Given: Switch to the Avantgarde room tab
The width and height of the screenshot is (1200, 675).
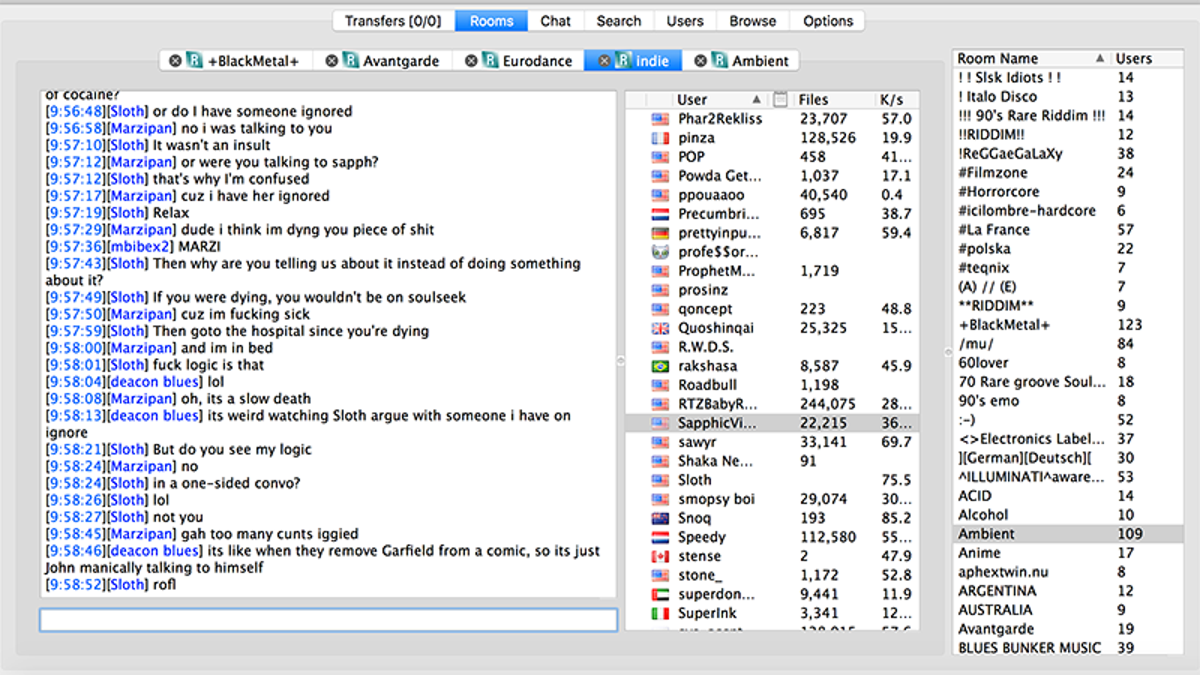Looking at the screenshot, I should [x=382, y=61].
